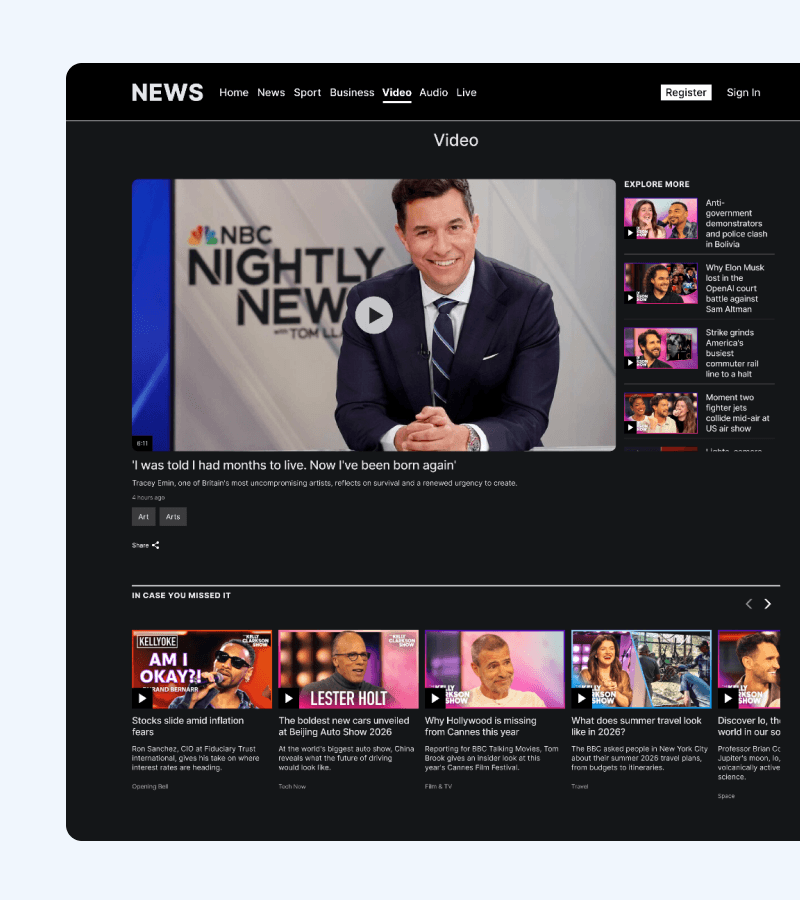
Task: Click the EXPLORE MORE heading
Action: pyautogui.click(x=657, y=184)
